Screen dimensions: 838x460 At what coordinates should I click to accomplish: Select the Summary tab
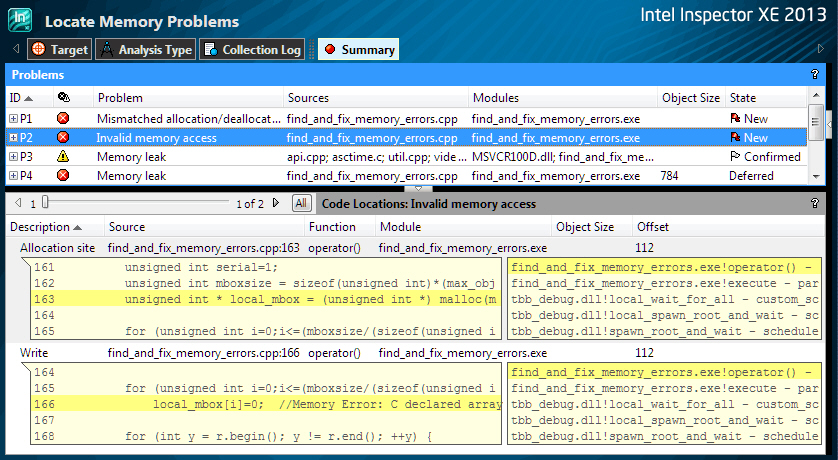(x=358, y=49)
